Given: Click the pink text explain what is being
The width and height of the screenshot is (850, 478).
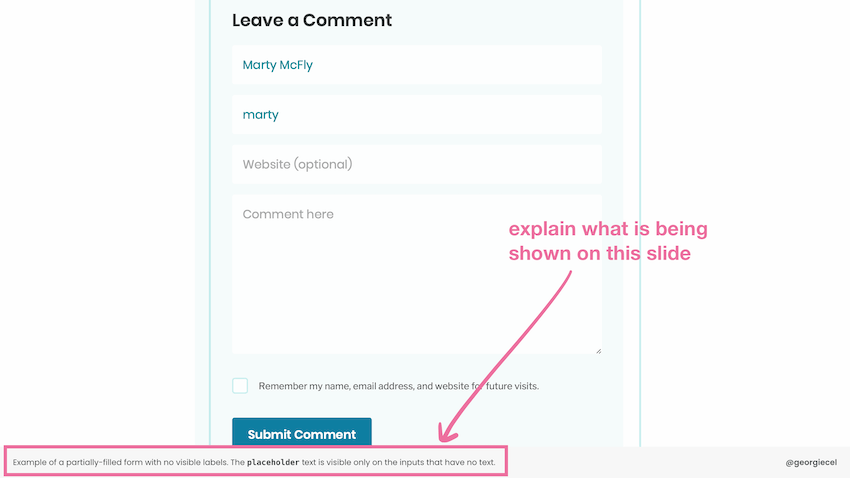Looking at the screenshot, I should tap(608, 229).
